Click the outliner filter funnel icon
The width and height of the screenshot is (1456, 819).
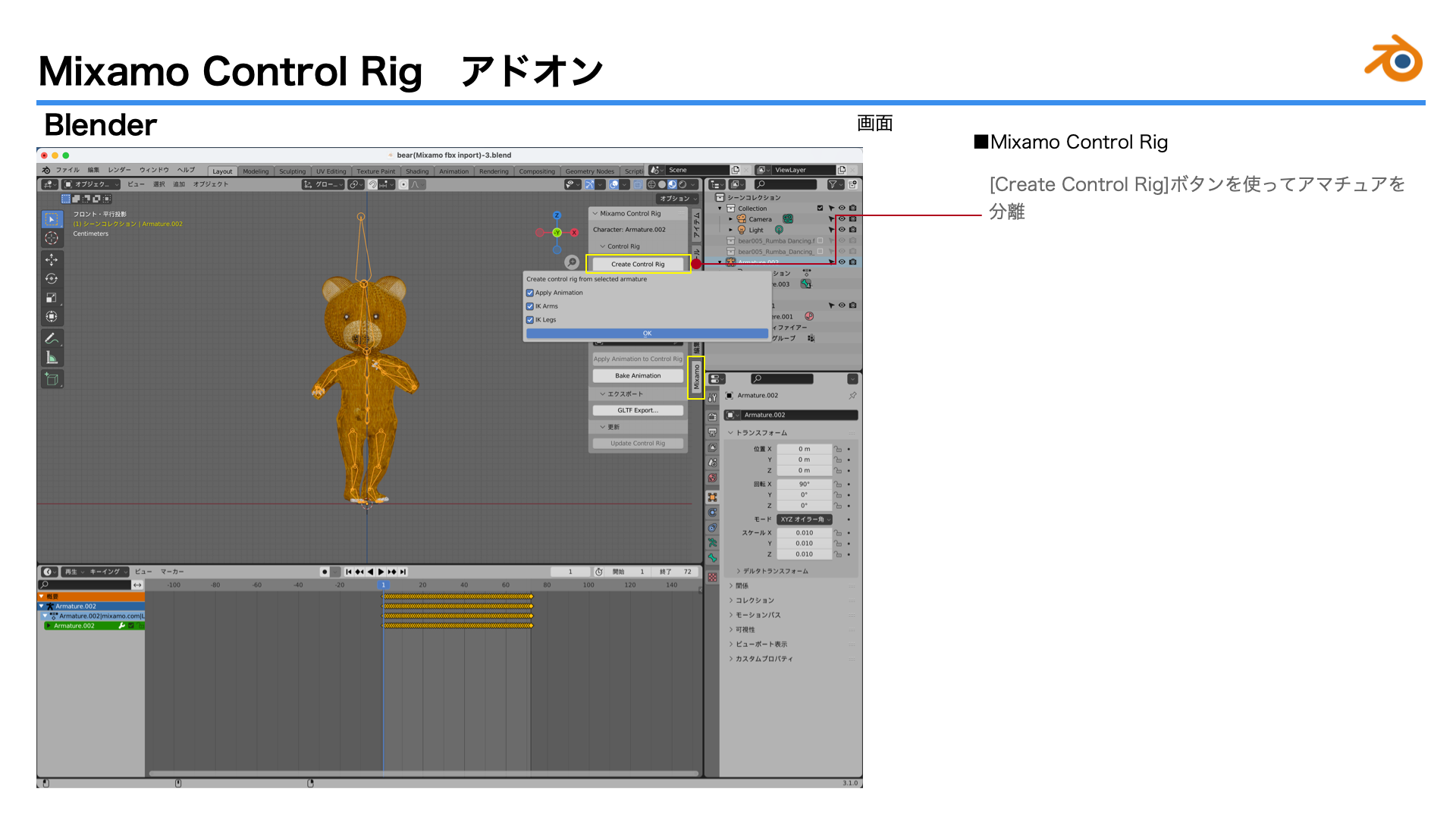[833, 184]
